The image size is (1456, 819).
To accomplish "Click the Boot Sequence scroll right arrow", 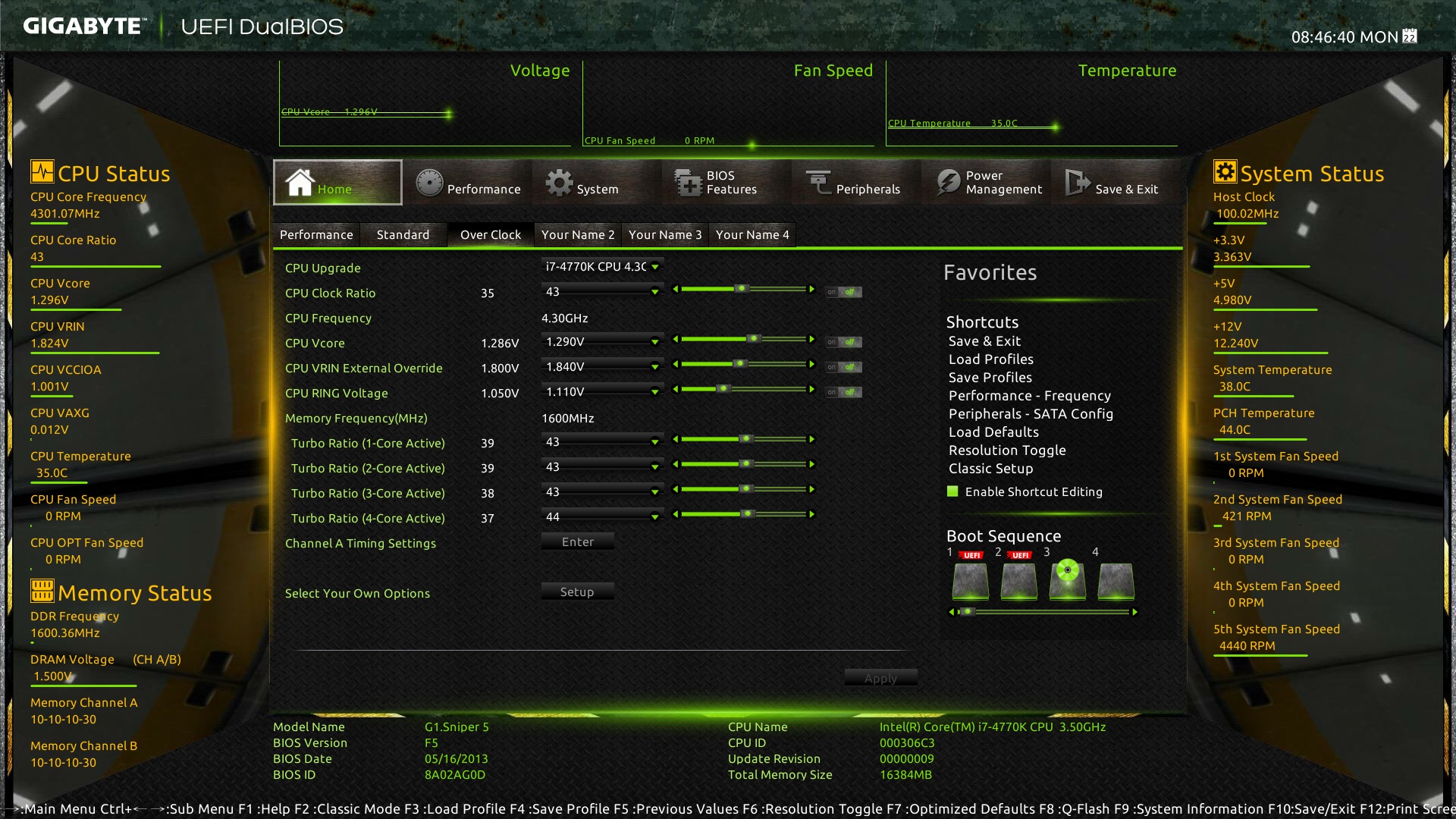I will point(1134,612).
